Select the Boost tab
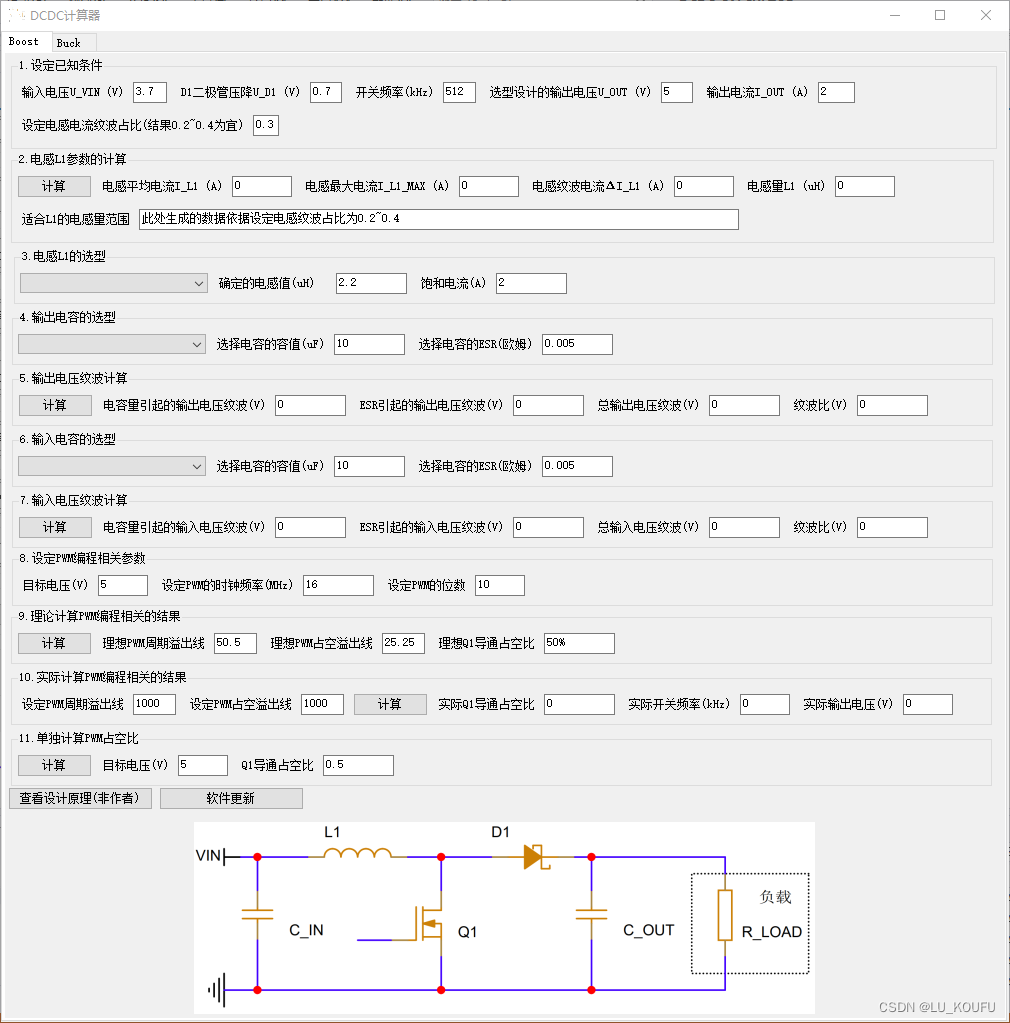 click(24, 42)
